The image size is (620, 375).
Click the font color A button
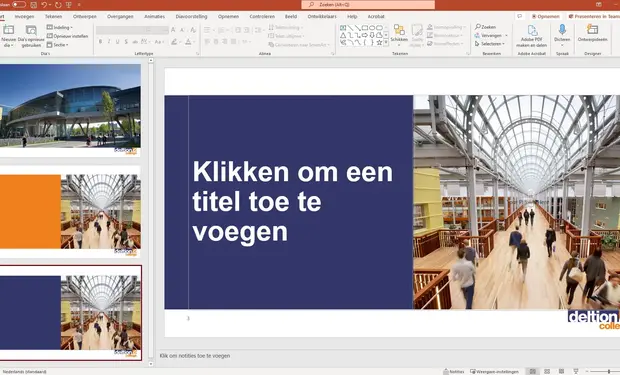pyautogui.click(x=188, y=42)
